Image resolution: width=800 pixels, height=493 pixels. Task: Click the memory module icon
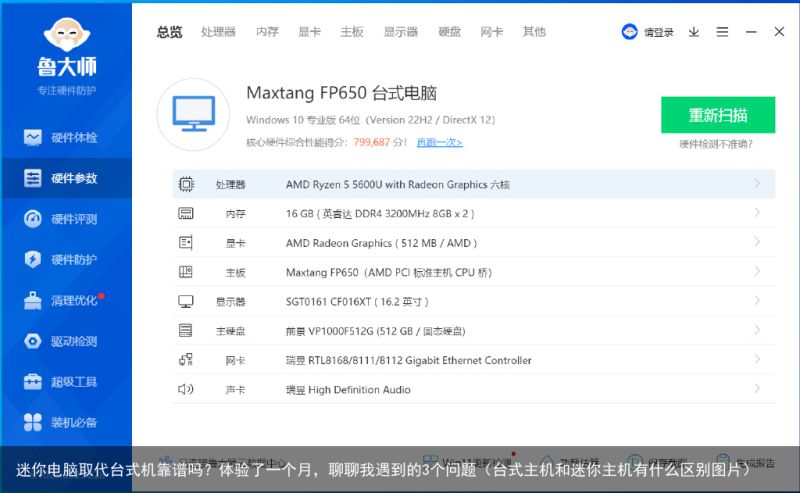pos(186,213)
